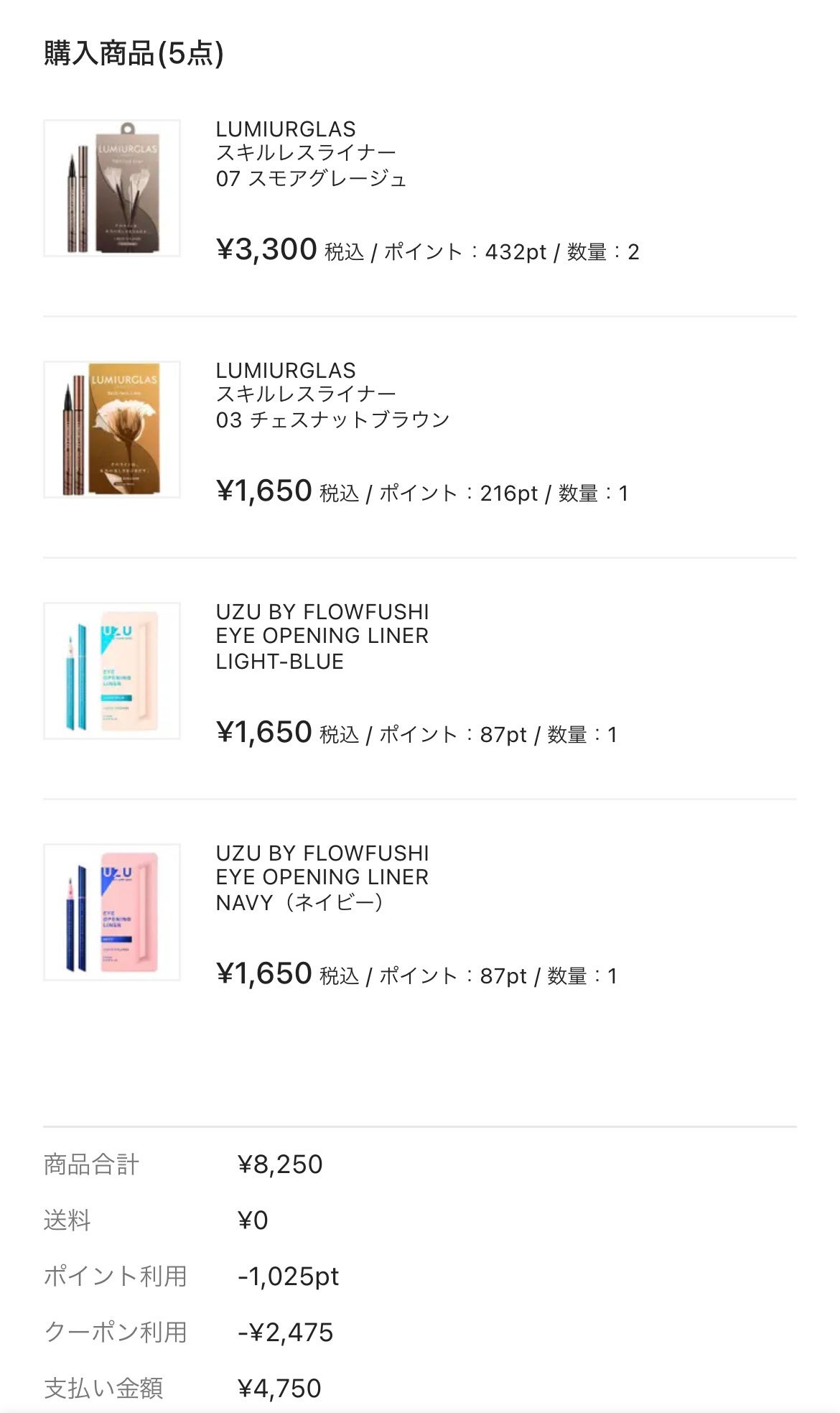Select the 送料 ¥0 value

[x=253, y=1220]
